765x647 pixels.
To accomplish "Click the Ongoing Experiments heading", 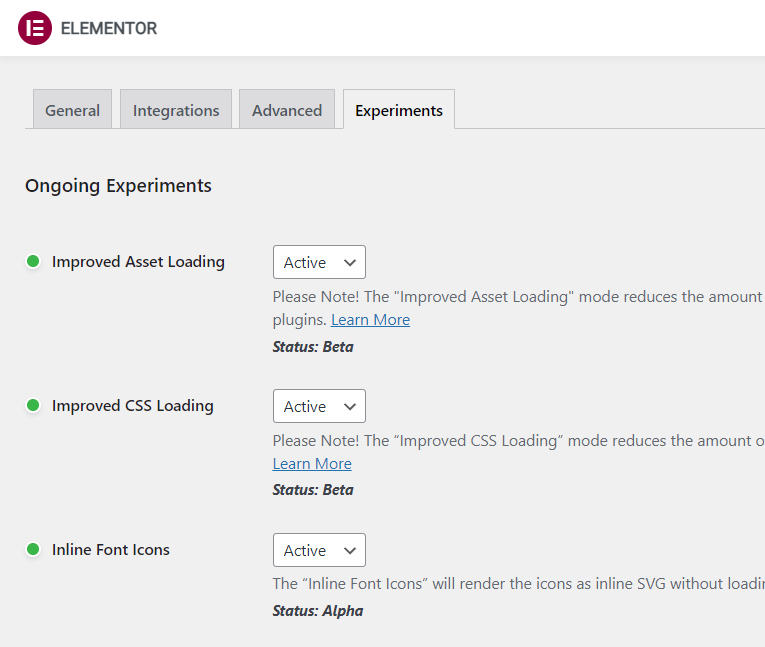I will (119, 186).
